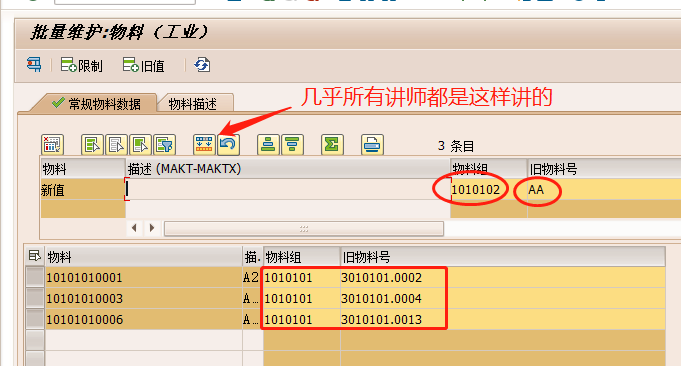Click the upper table 物料 column header
The image size is (681, 366).
tap(83, 168)
